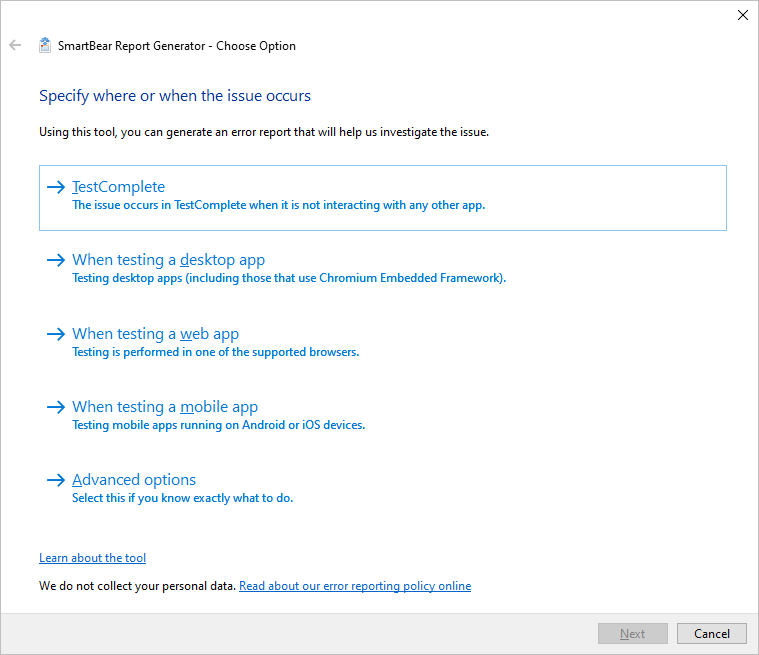This screenshot has width=759, height=655.
Task: Click the Chromium Embedded Framework description line
Action: click(289, 278)
